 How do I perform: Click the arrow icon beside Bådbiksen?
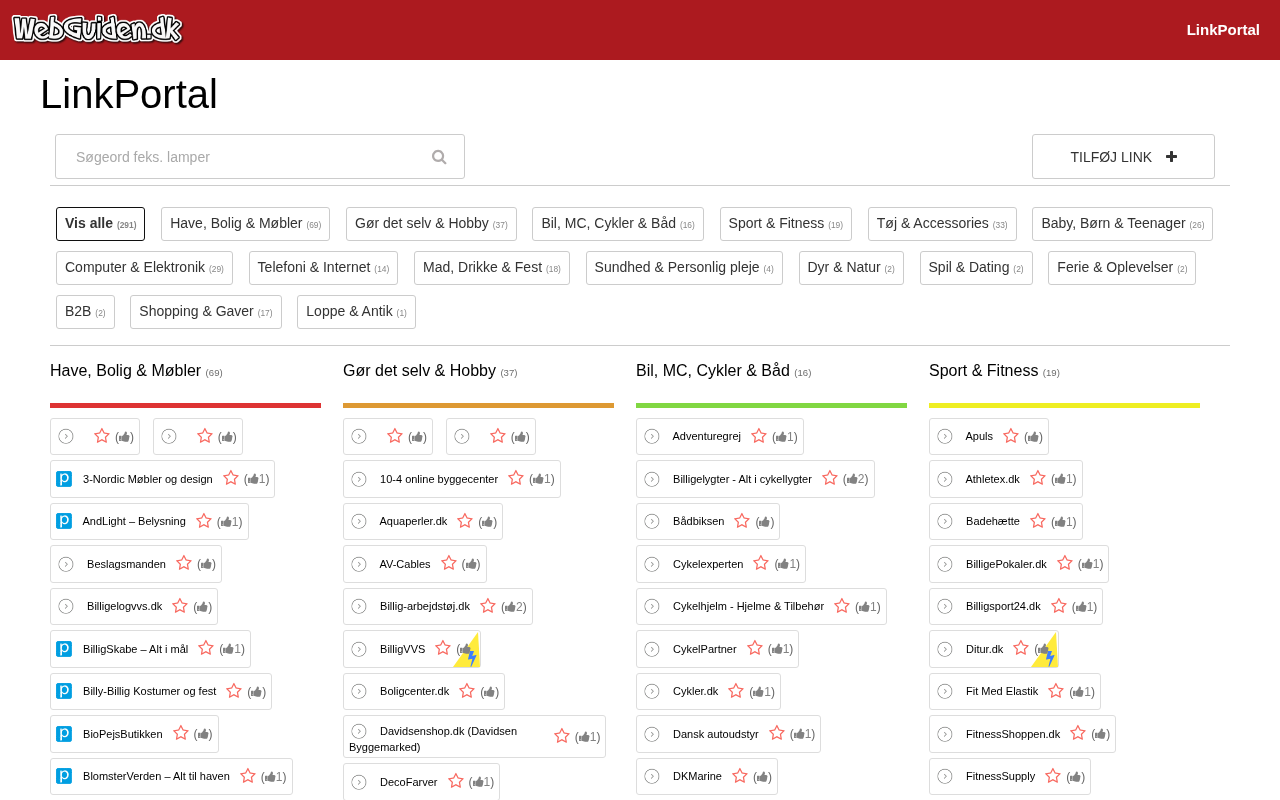point(652,521)
